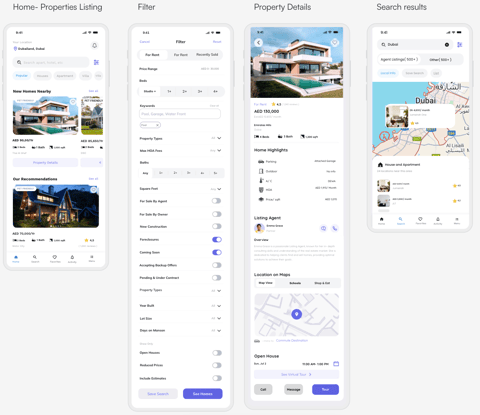The image size is (480, 415).
Task: Select the Houses category chip
Action: (x=42, y=76)
